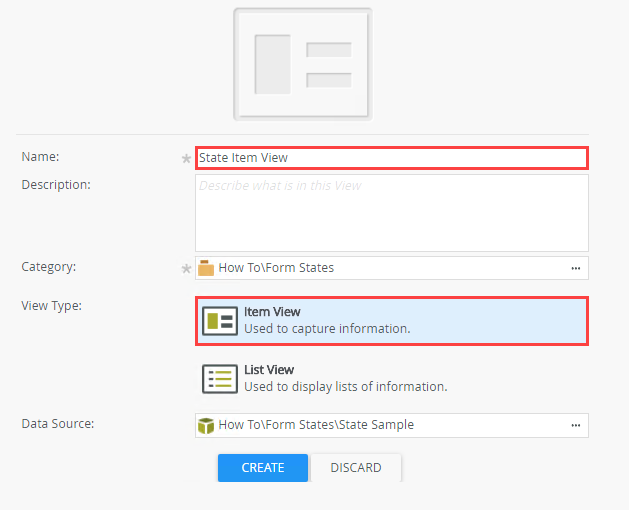Click the Description text area
Image resolution: width=629 pixels, height=510 pixels.
click(x=392, y=213)
